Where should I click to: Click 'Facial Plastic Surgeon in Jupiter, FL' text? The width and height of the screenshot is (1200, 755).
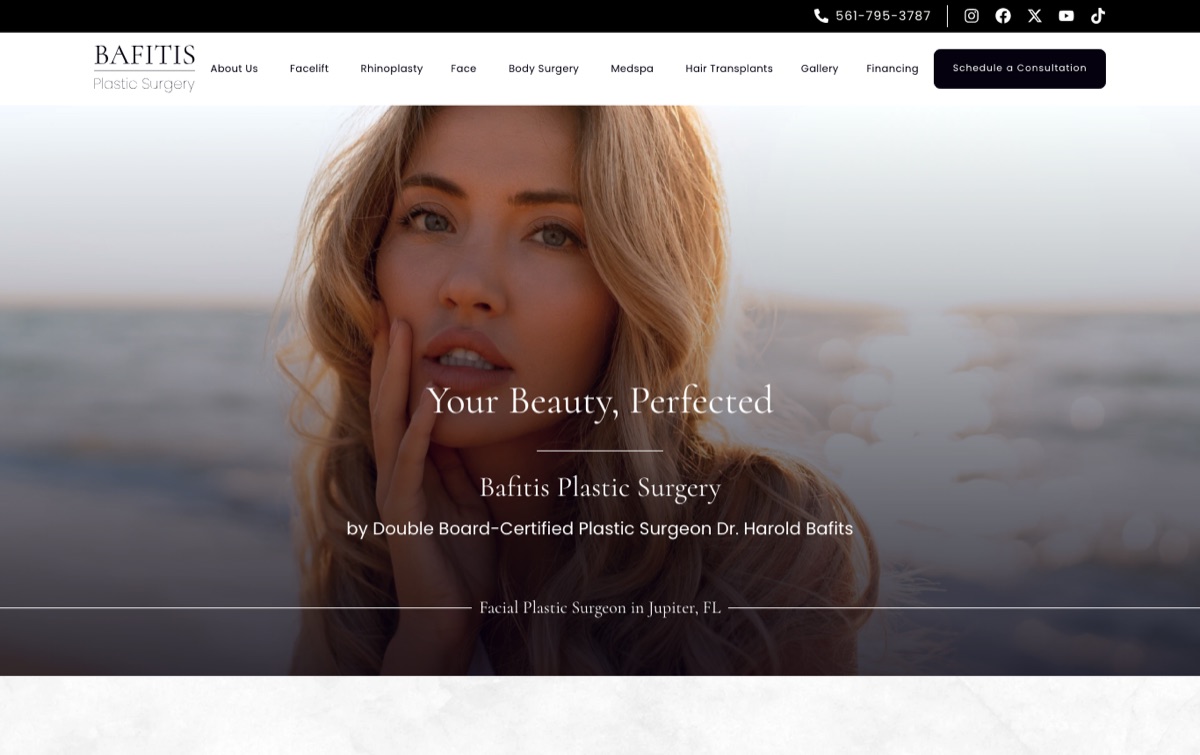600,608
